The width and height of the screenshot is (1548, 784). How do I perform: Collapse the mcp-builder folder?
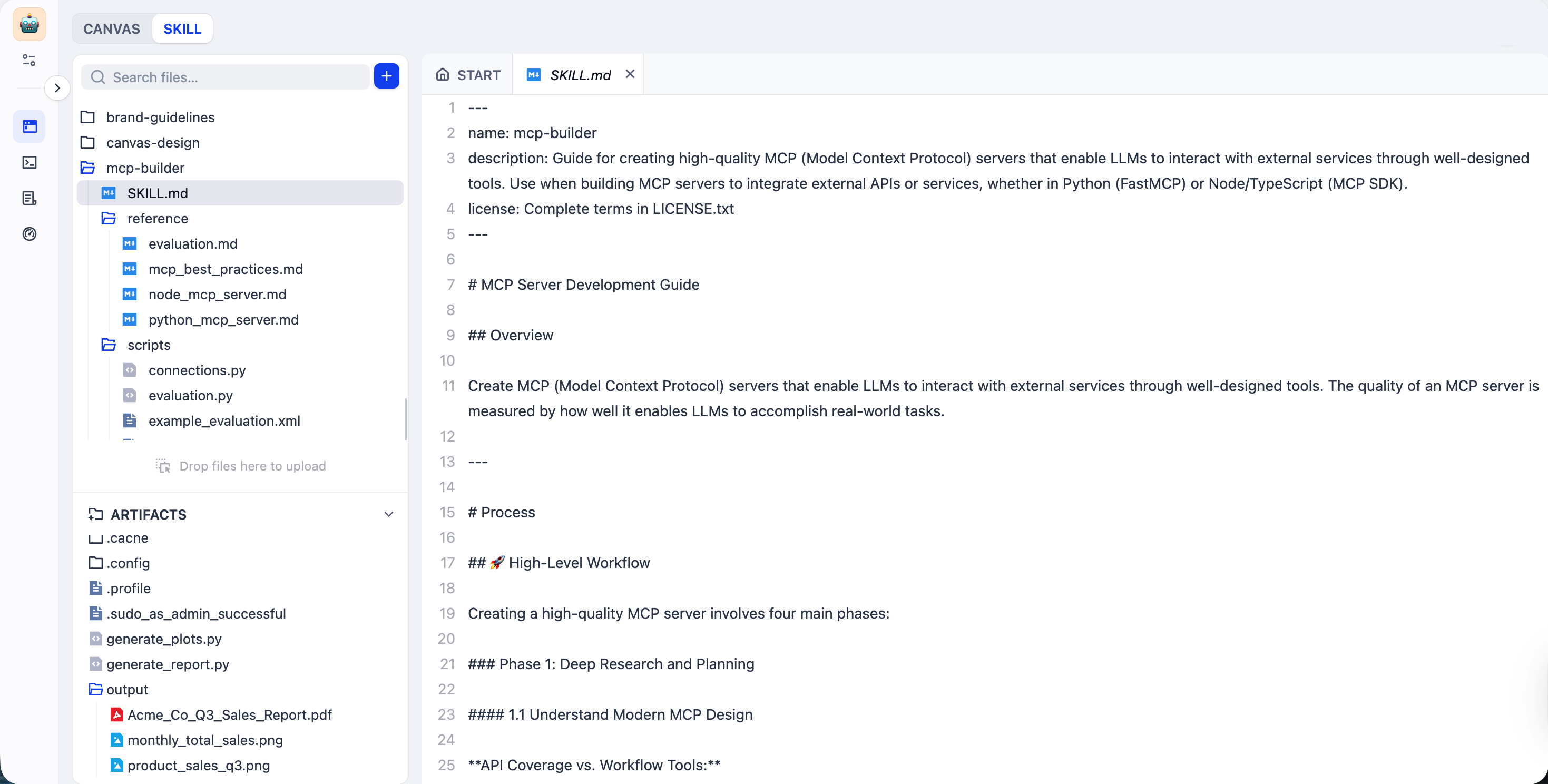(145, 168)
